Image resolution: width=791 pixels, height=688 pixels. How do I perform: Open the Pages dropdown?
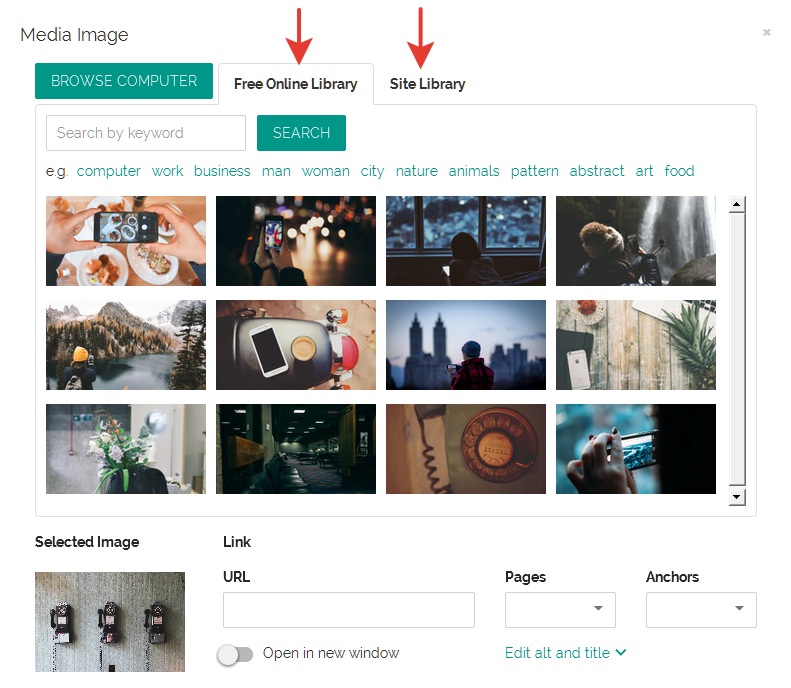click(x=560, y=609)
